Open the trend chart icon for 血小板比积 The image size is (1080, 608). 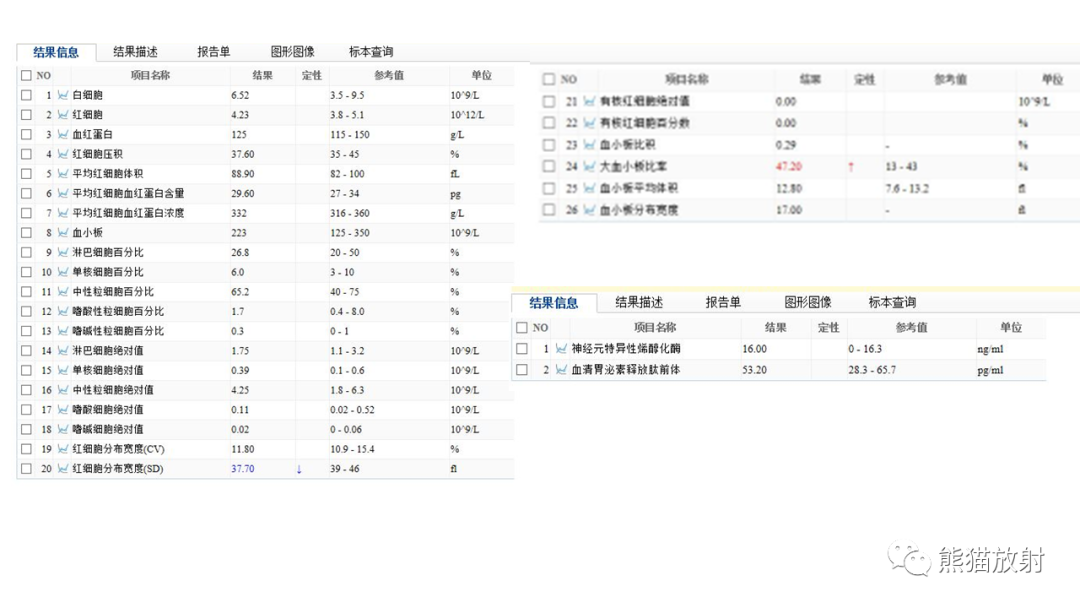pyautogui.click(x=589, y=145)
